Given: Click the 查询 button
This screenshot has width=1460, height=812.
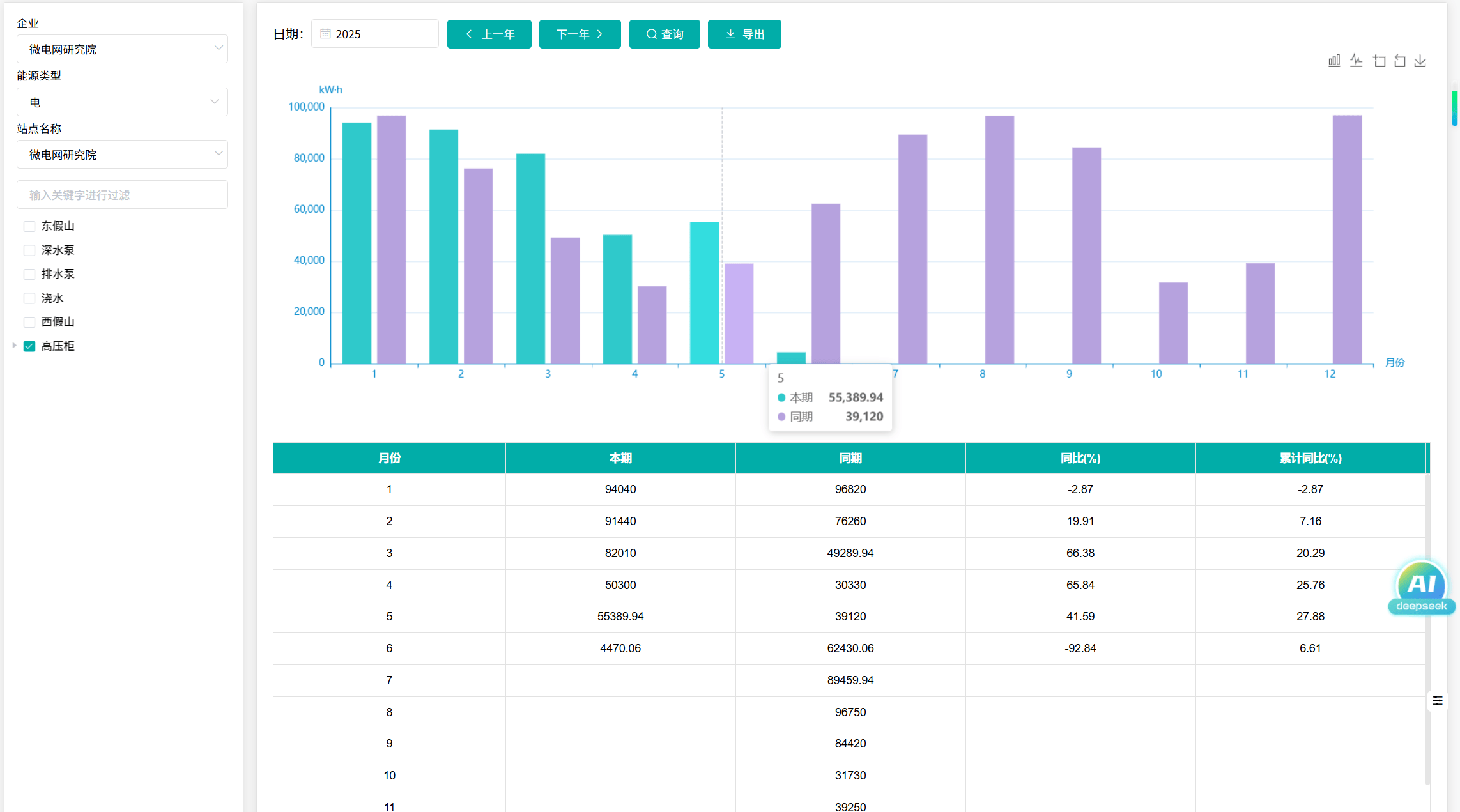Looking at the screenshot, I should coord(665,34).
